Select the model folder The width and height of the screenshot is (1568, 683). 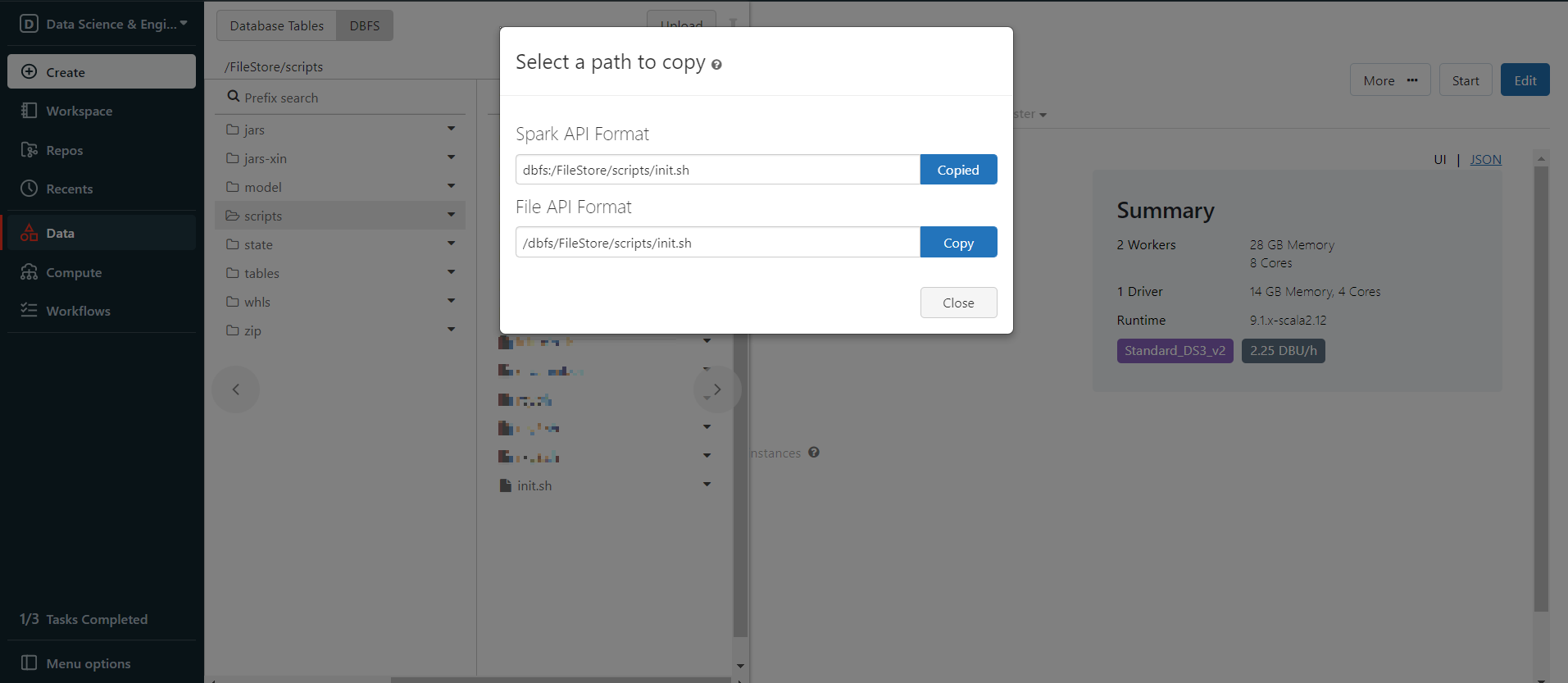262,187
